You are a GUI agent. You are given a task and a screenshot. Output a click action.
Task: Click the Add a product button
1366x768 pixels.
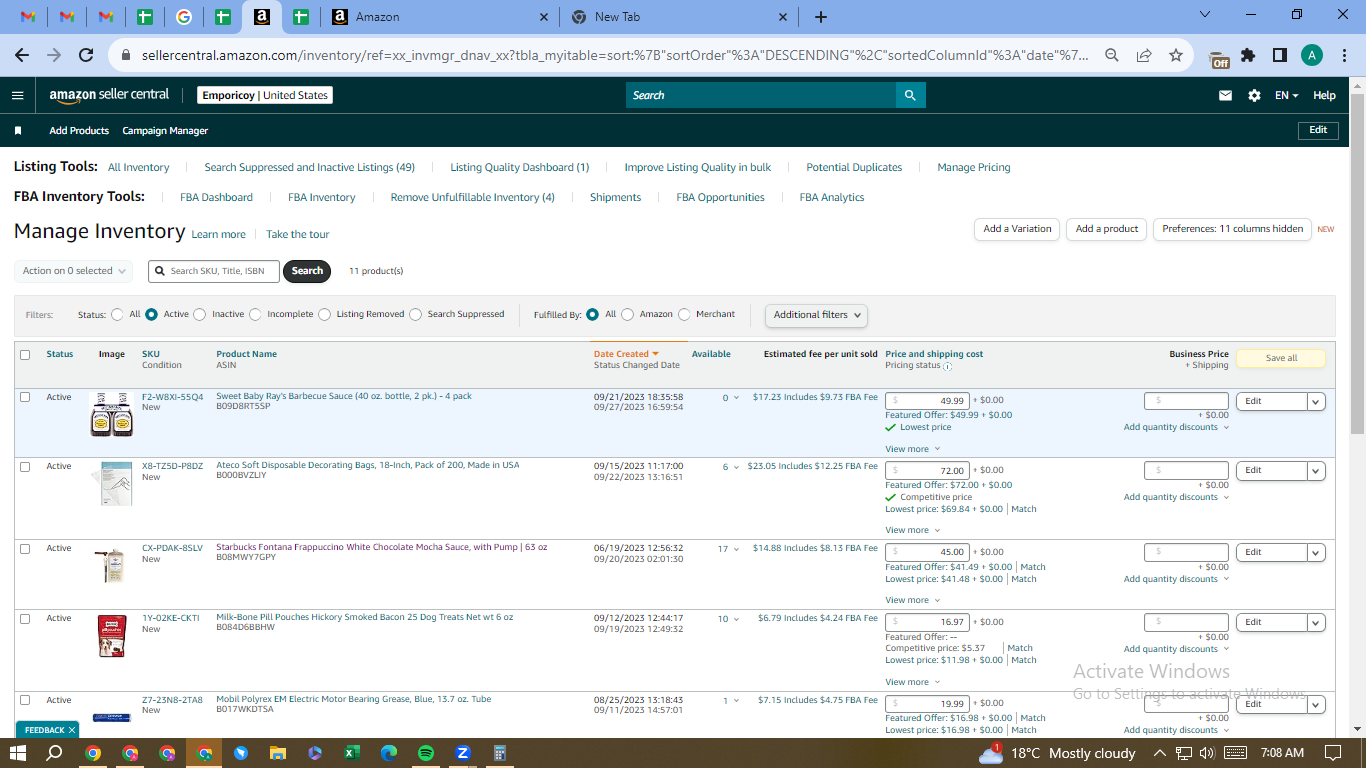(x=1107, y=229)
